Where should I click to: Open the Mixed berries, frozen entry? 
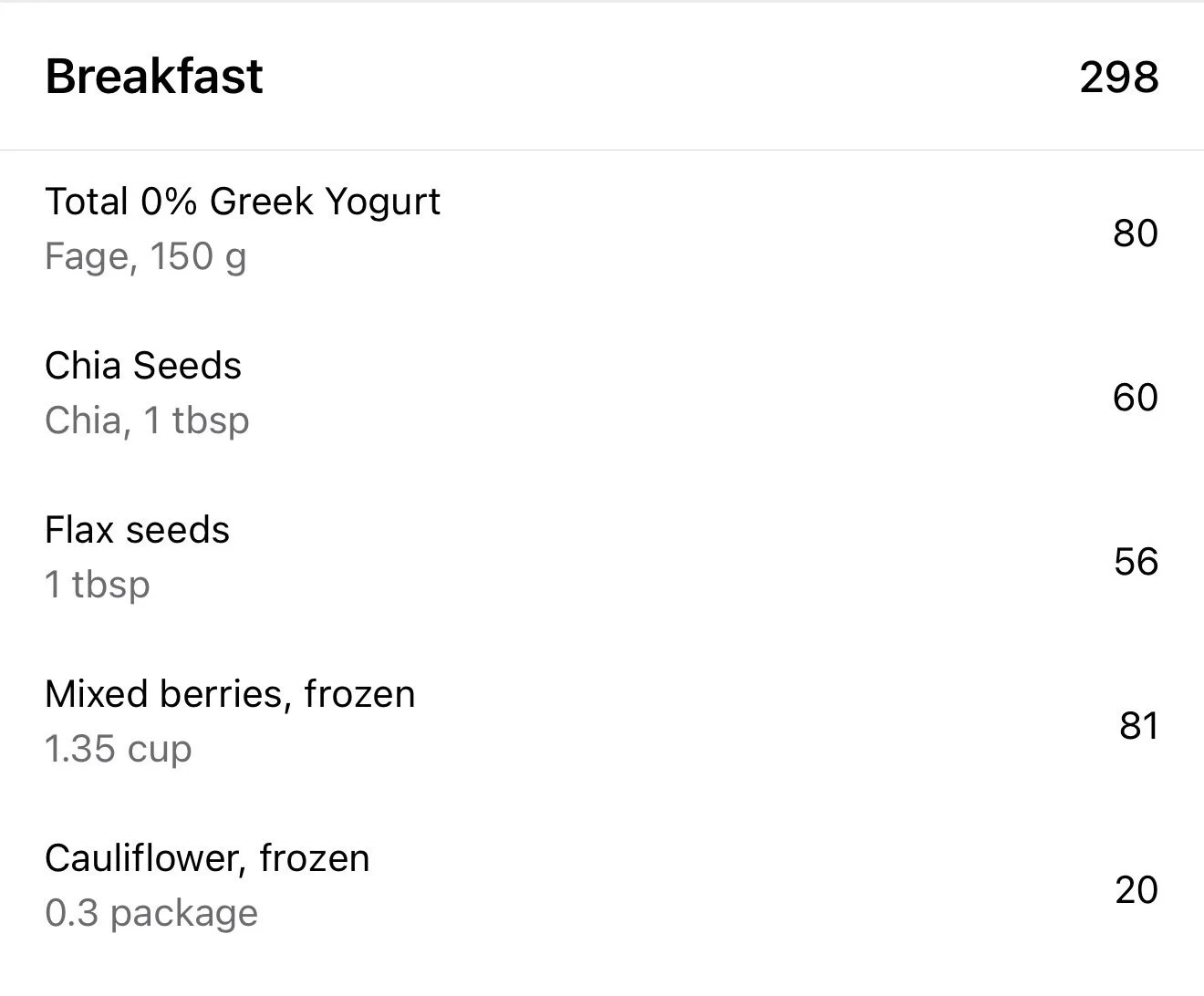pyautogui.click(x=230, y=694)
